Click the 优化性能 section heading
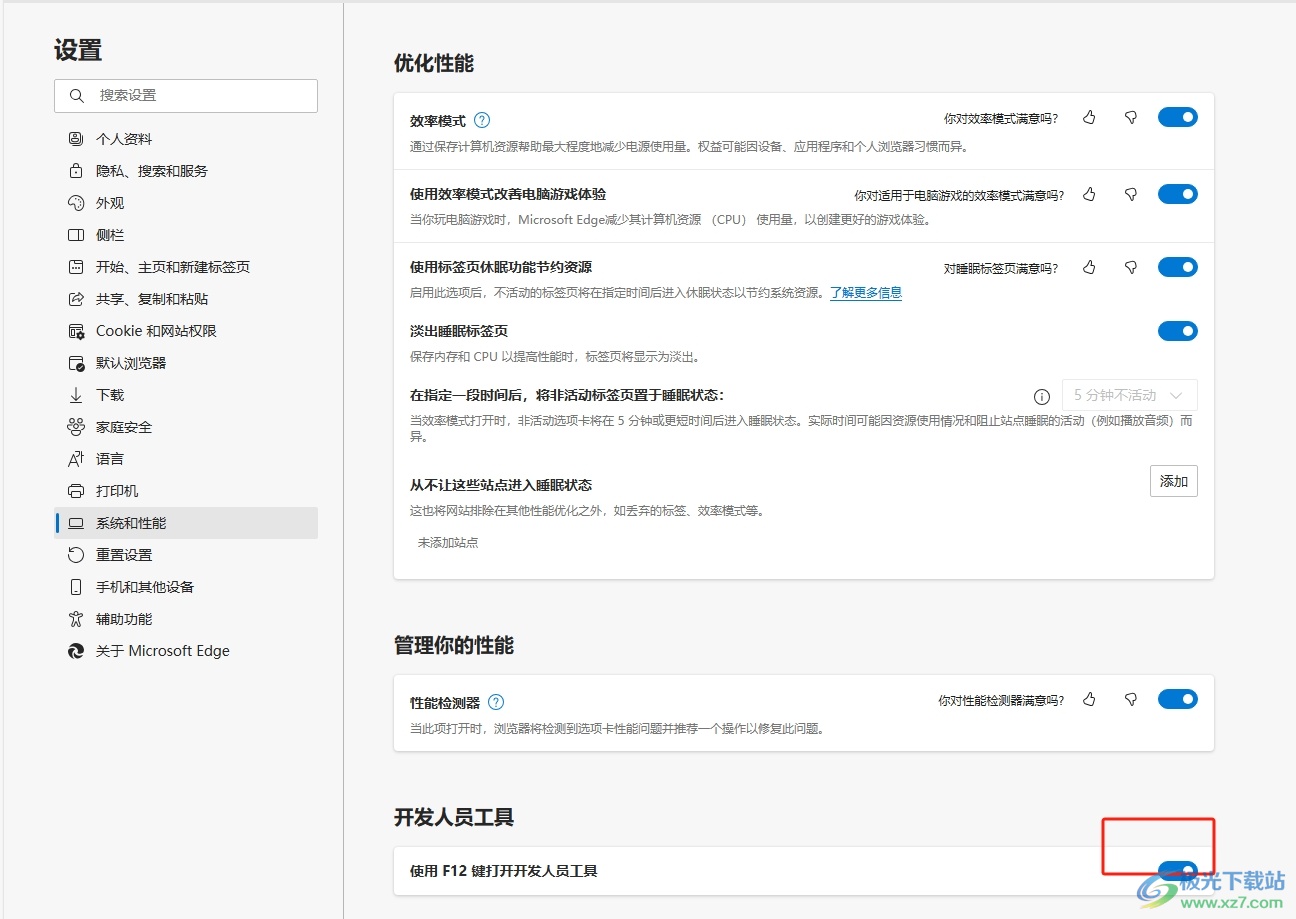1296x919 pixels. [x=434, y=63]
